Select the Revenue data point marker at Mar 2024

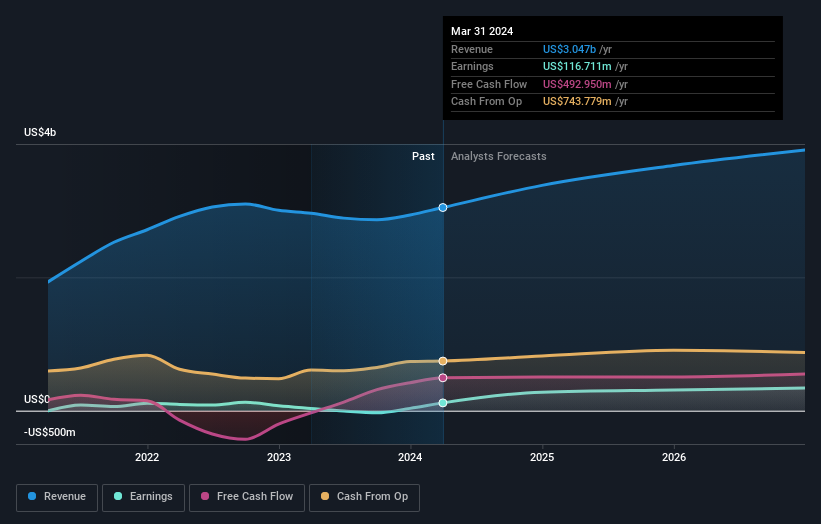click(x=443, y=208)
